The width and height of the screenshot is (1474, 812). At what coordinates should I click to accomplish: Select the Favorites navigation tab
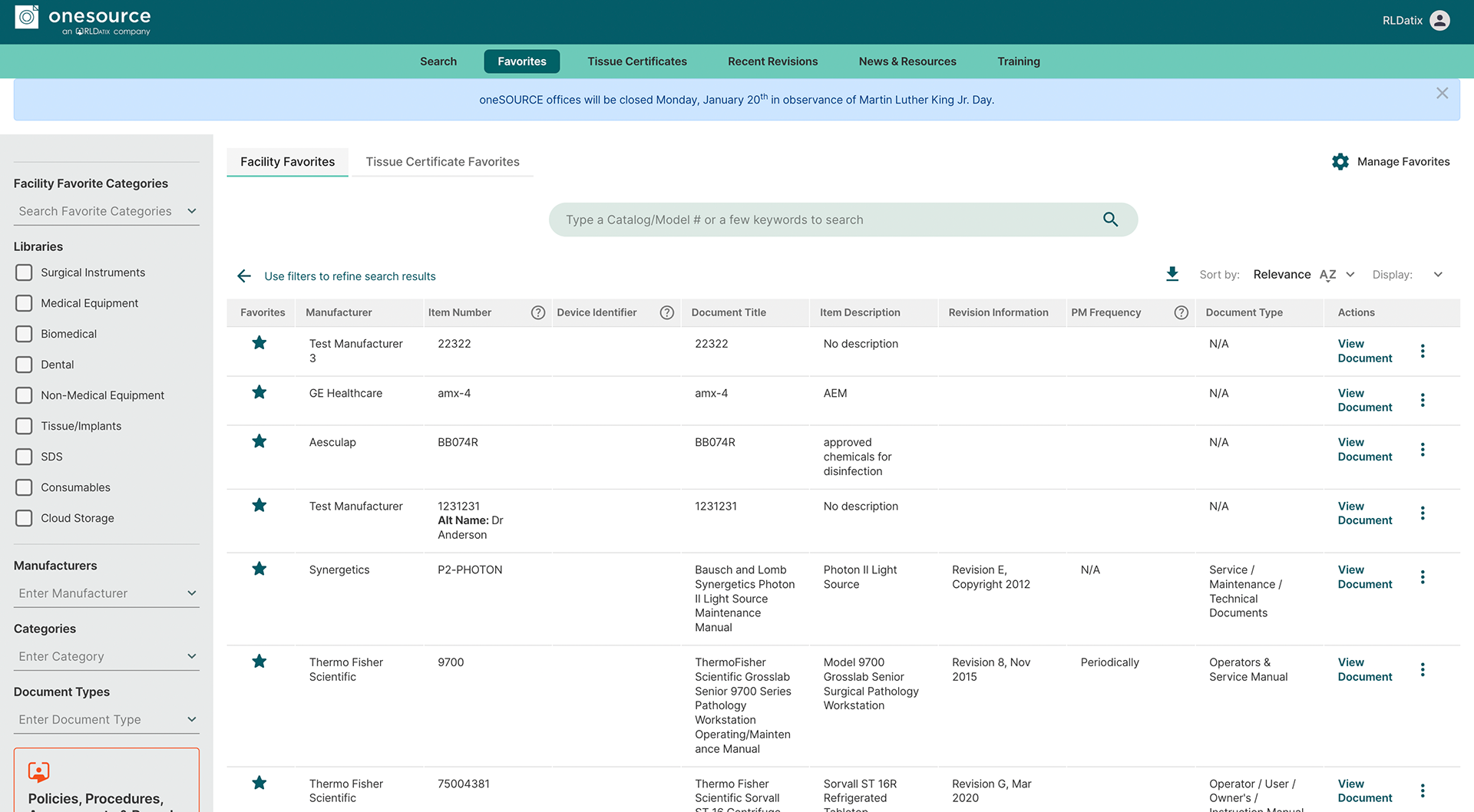coord(522,61)
